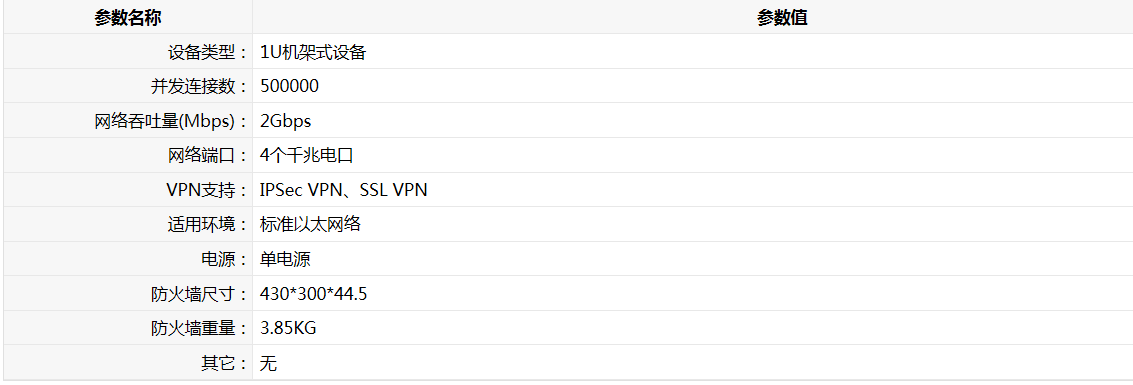Select the 电源 label cell
Screen dimensions: 1133x385
pos(127,259)
